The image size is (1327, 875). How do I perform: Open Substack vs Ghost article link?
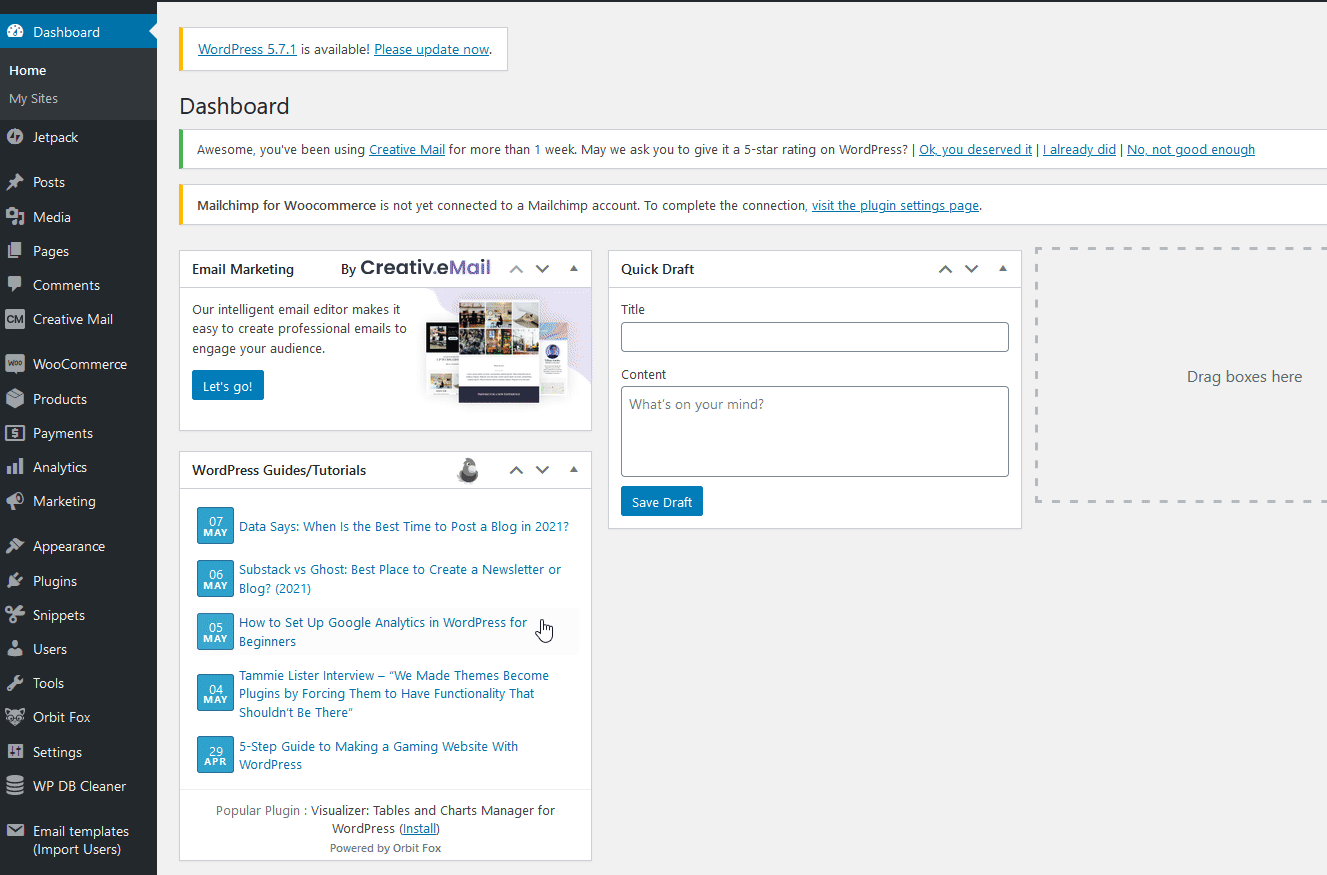point(400,579)
